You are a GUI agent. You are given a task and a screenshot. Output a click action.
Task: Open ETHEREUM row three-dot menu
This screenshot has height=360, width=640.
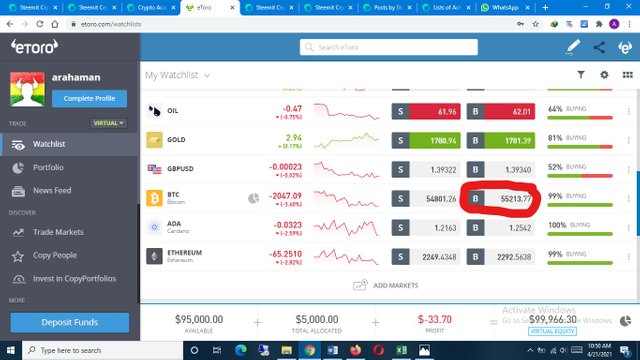(629, 257)
